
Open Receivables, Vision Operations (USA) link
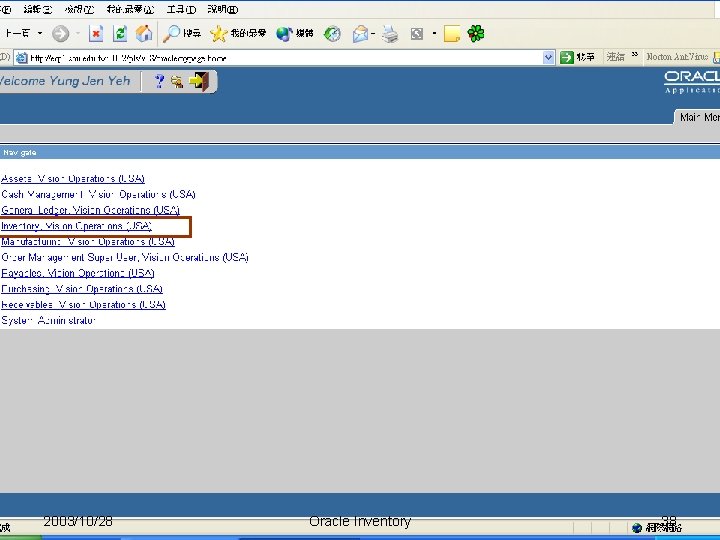click(x=83, y=304)
